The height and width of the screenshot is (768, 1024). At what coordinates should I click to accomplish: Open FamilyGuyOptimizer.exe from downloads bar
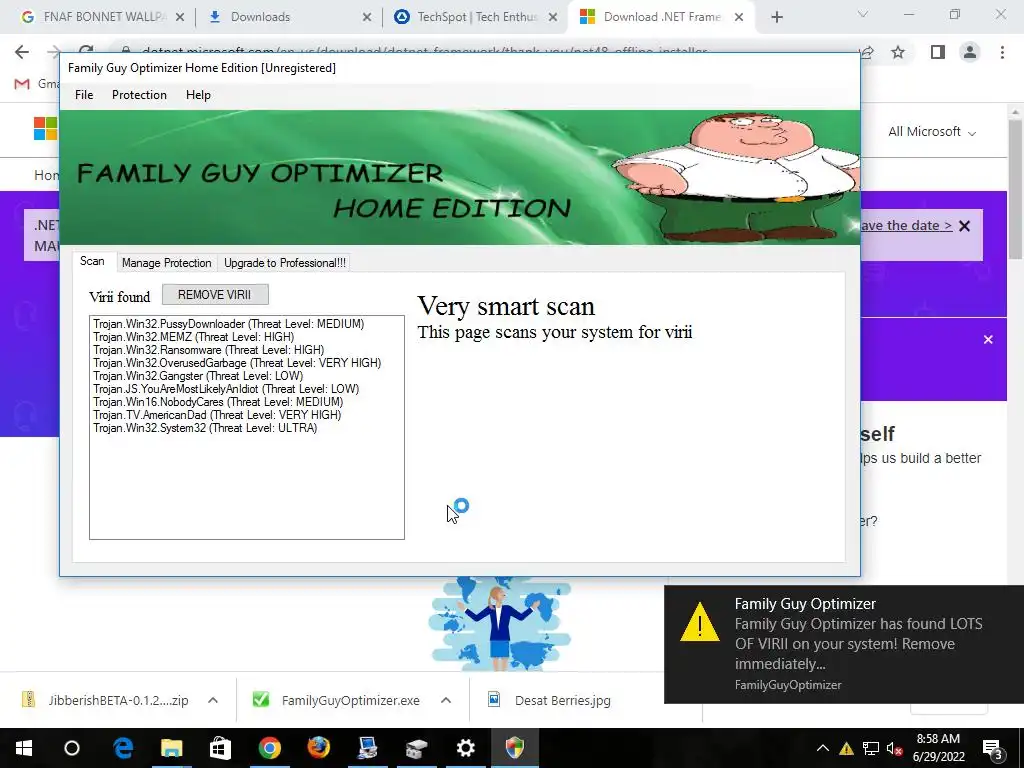tap(338, 700)
